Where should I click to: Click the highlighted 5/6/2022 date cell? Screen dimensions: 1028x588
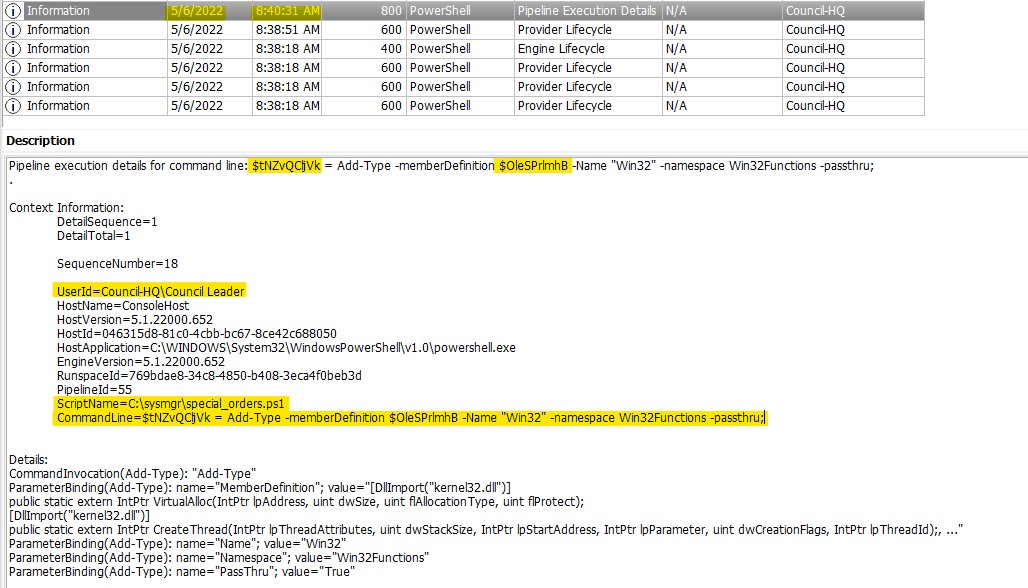[197, 11]
